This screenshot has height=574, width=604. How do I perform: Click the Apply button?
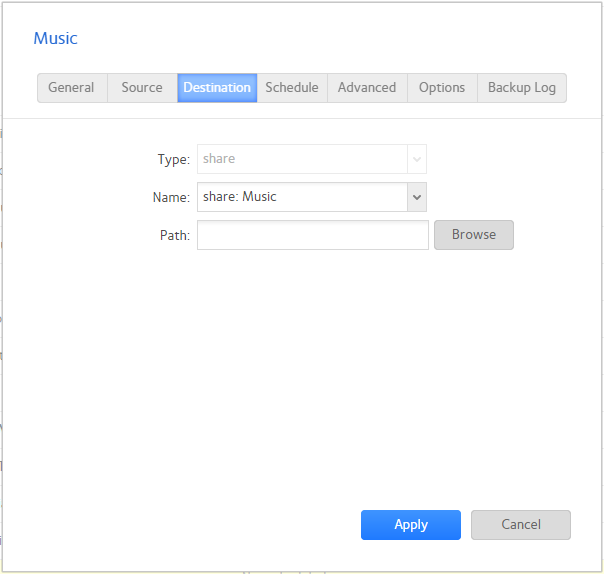pos(410,525)
